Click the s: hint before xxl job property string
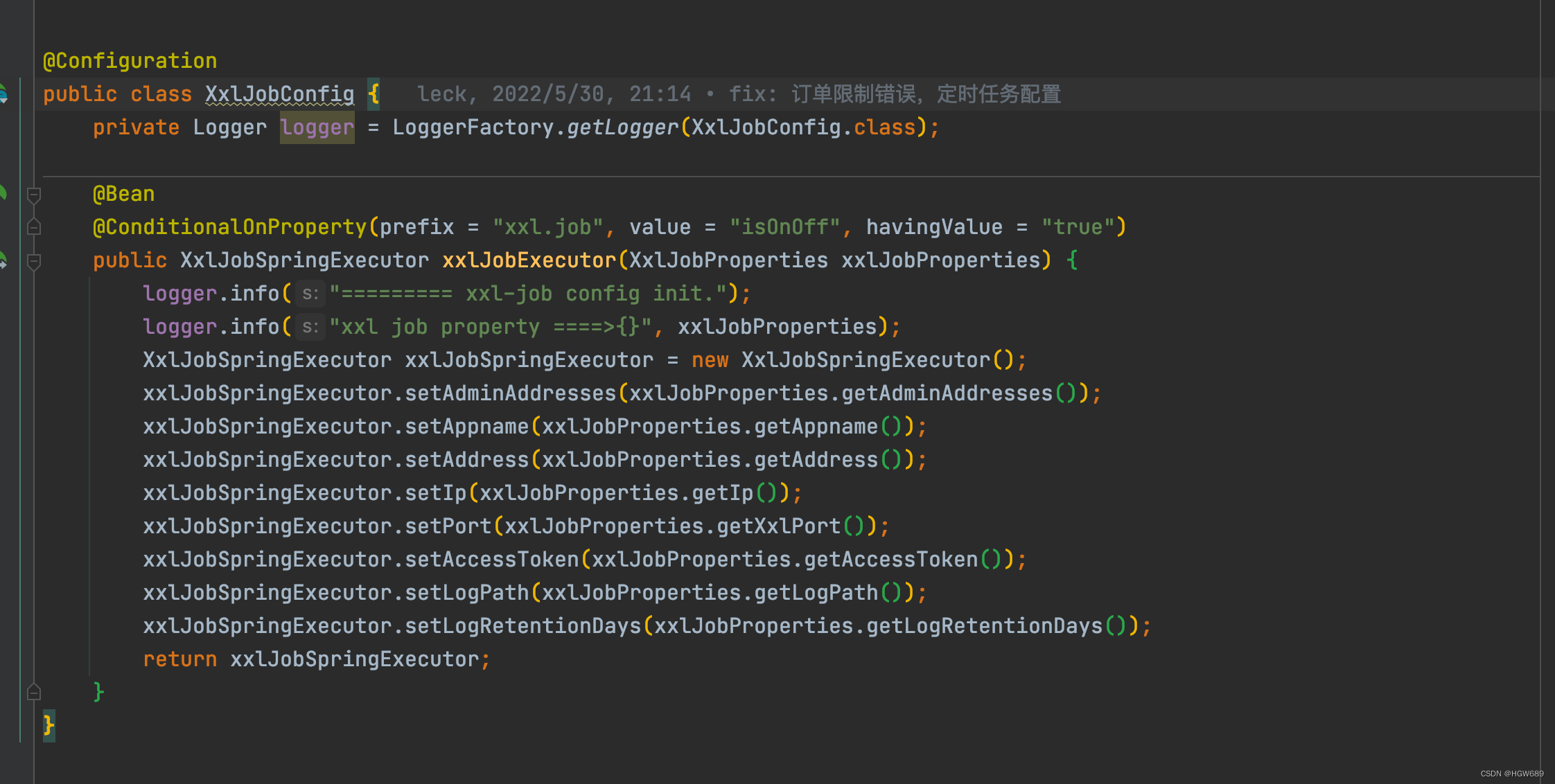 coord(310,327)
